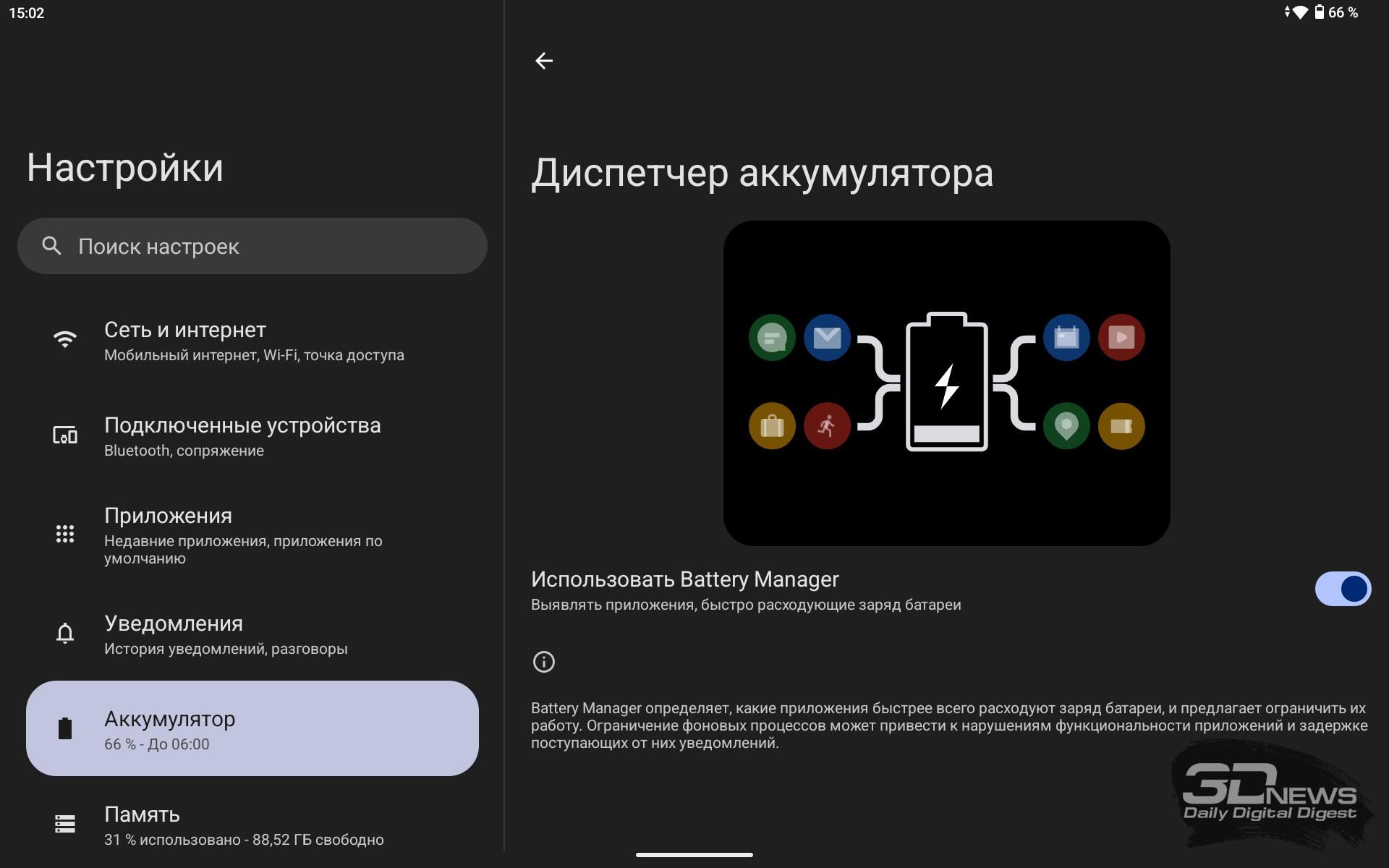Click the blue mail icon in illustration
Screen dimensions: 1389x868
827,337
